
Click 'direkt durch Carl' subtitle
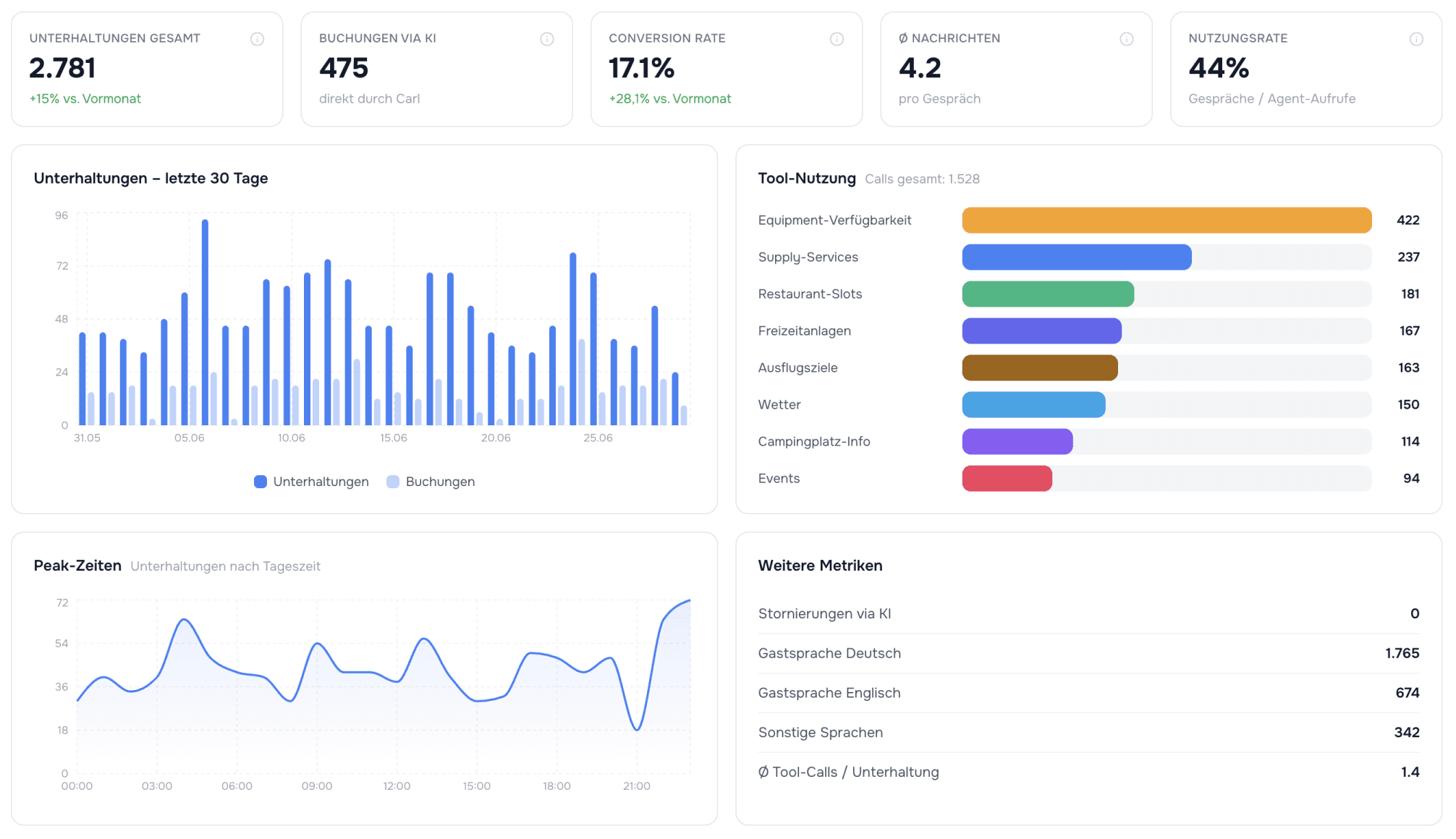(369, 99)
